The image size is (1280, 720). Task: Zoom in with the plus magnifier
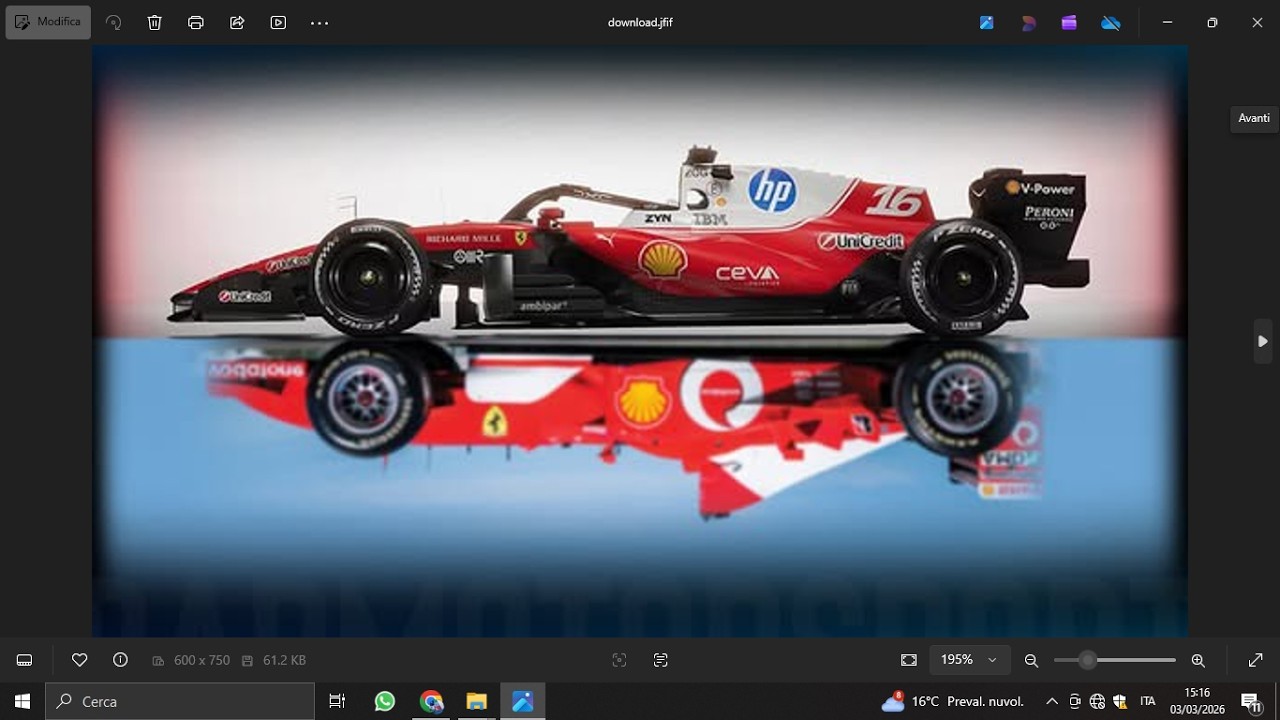click(x=1198, y=660)
